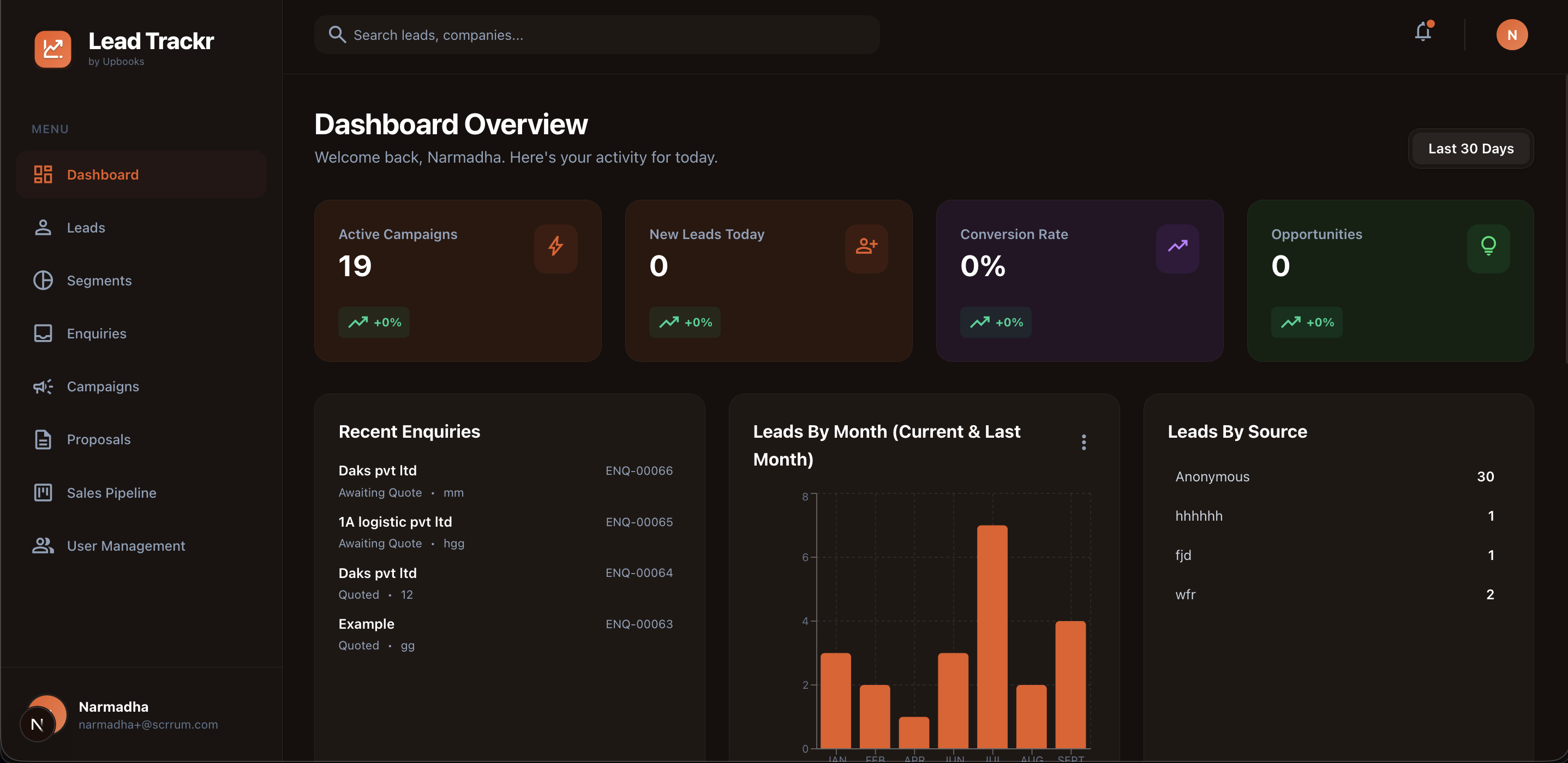Screen dimensions: 1568x763
Task: Open the User Management page
Action: point(125,546)
